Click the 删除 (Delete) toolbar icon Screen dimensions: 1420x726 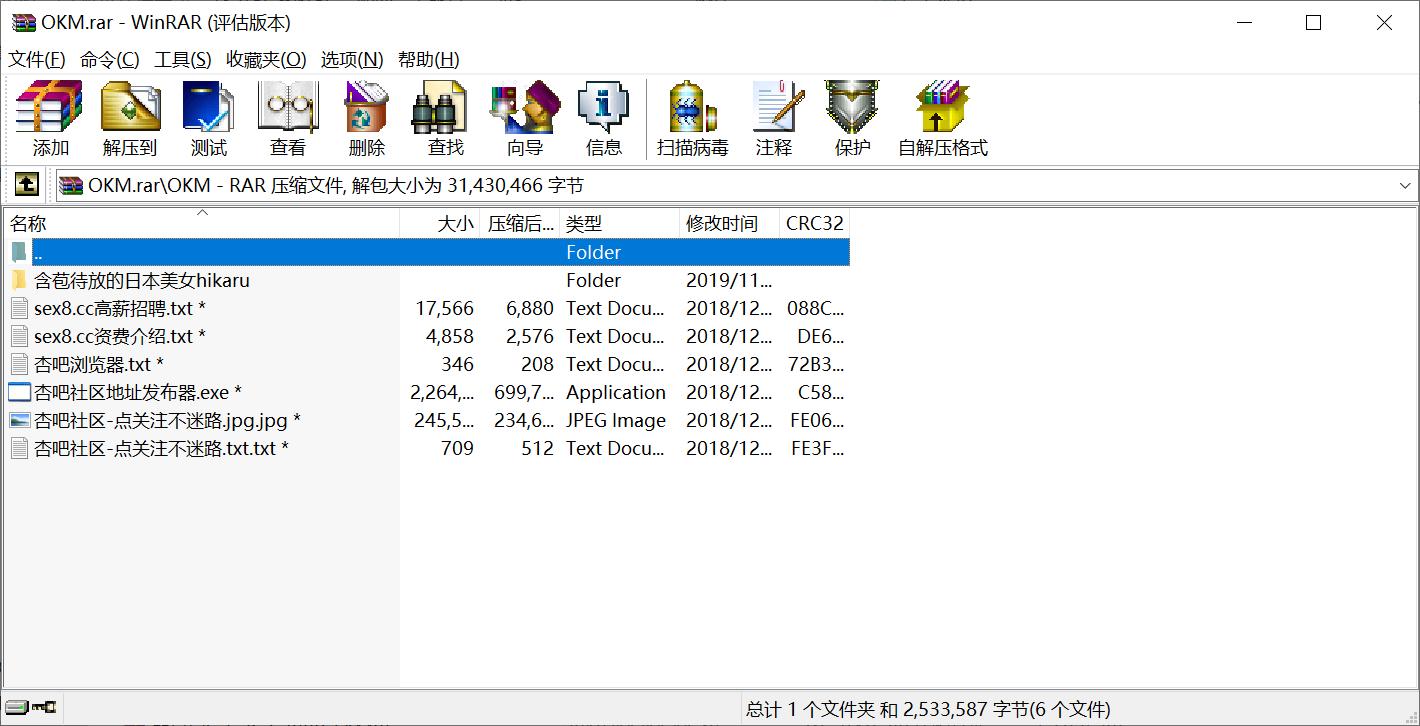(x=366, y=107)
